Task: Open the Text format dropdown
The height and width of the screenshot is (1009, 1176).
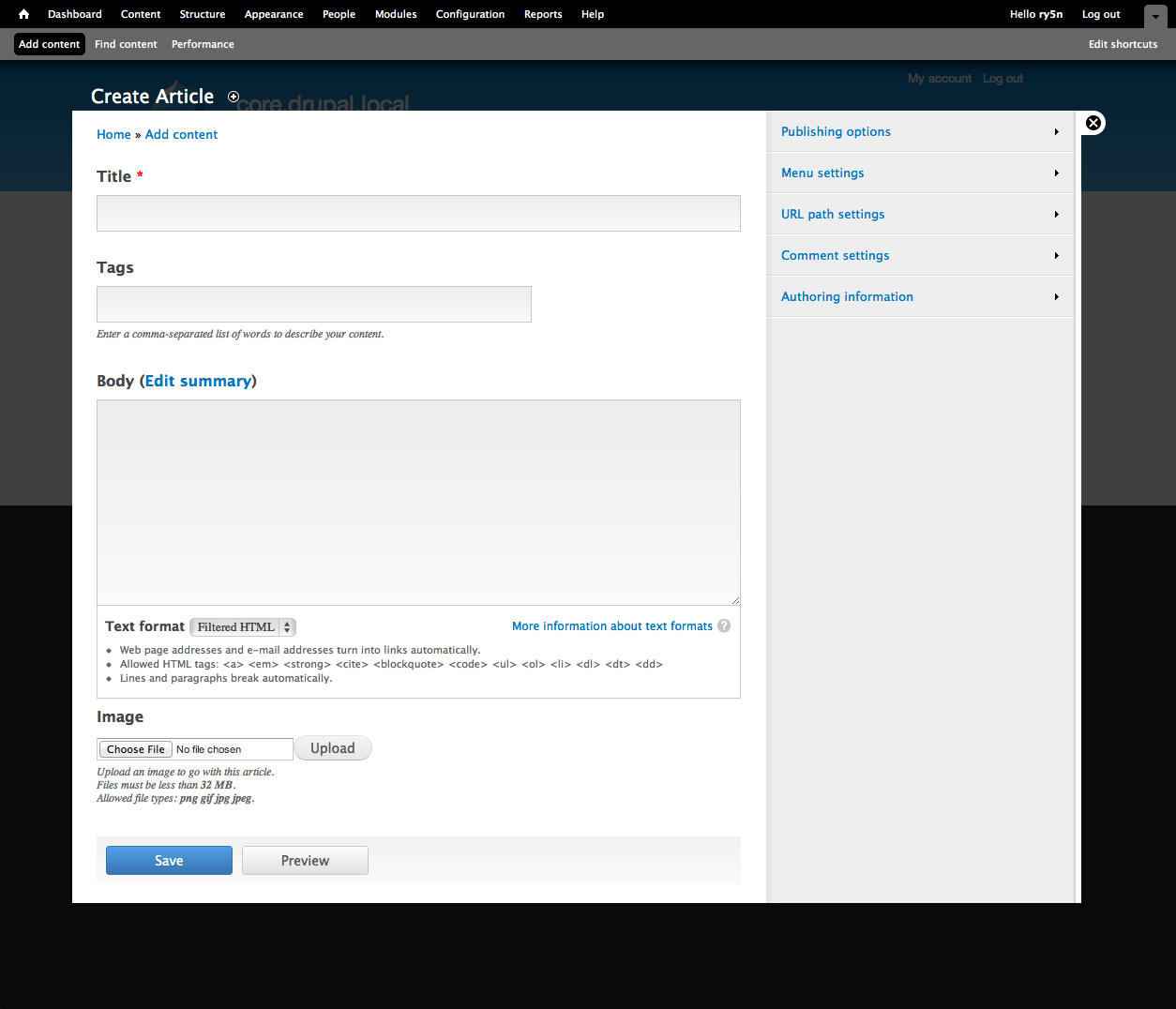Action: click(243, 627)
